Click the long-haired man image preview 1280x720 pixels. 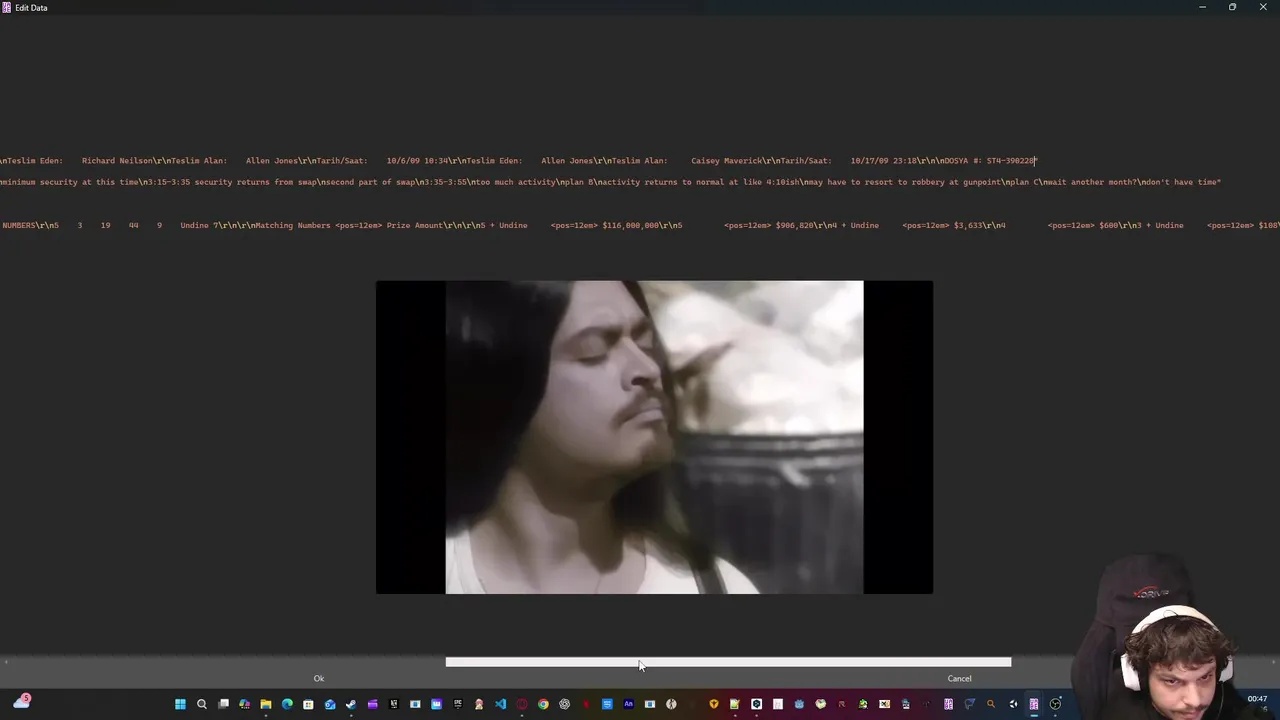654,437
